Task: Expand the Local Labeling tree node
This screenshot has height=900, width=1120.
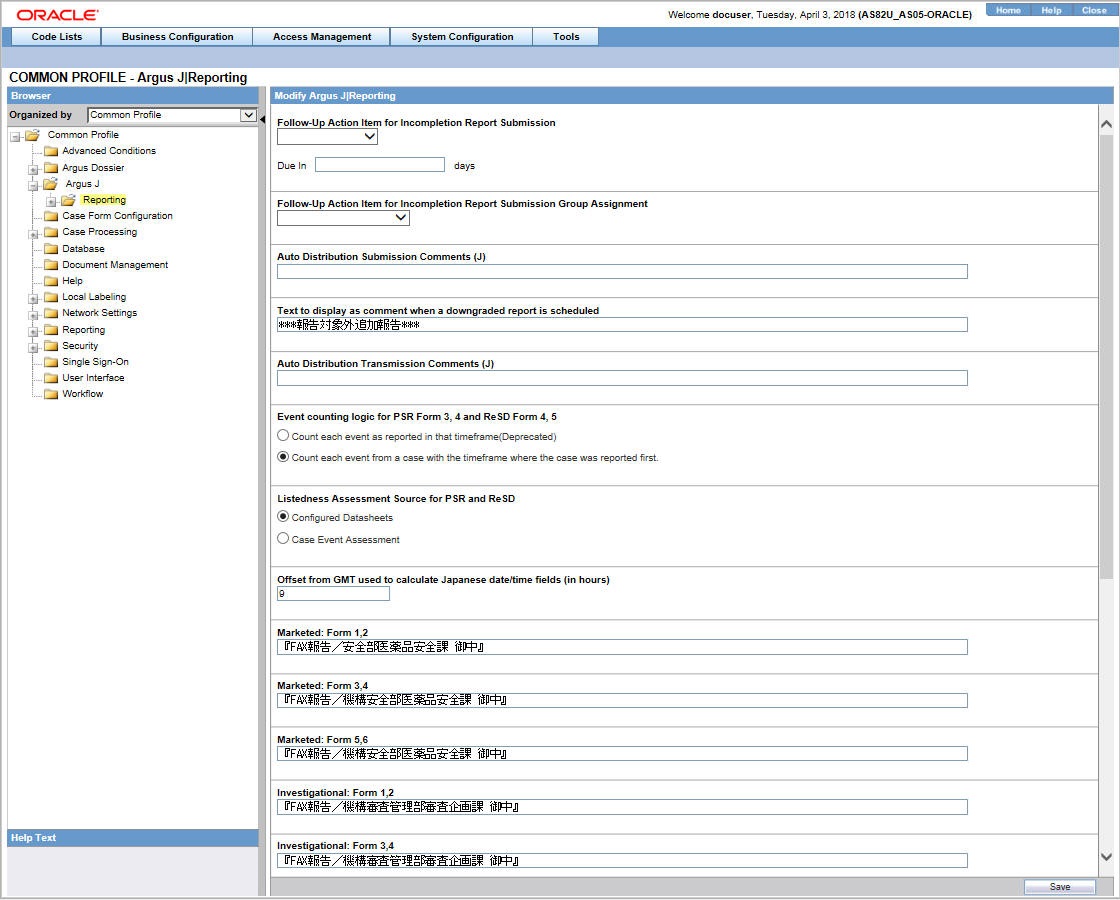Action: pos(33,299)
